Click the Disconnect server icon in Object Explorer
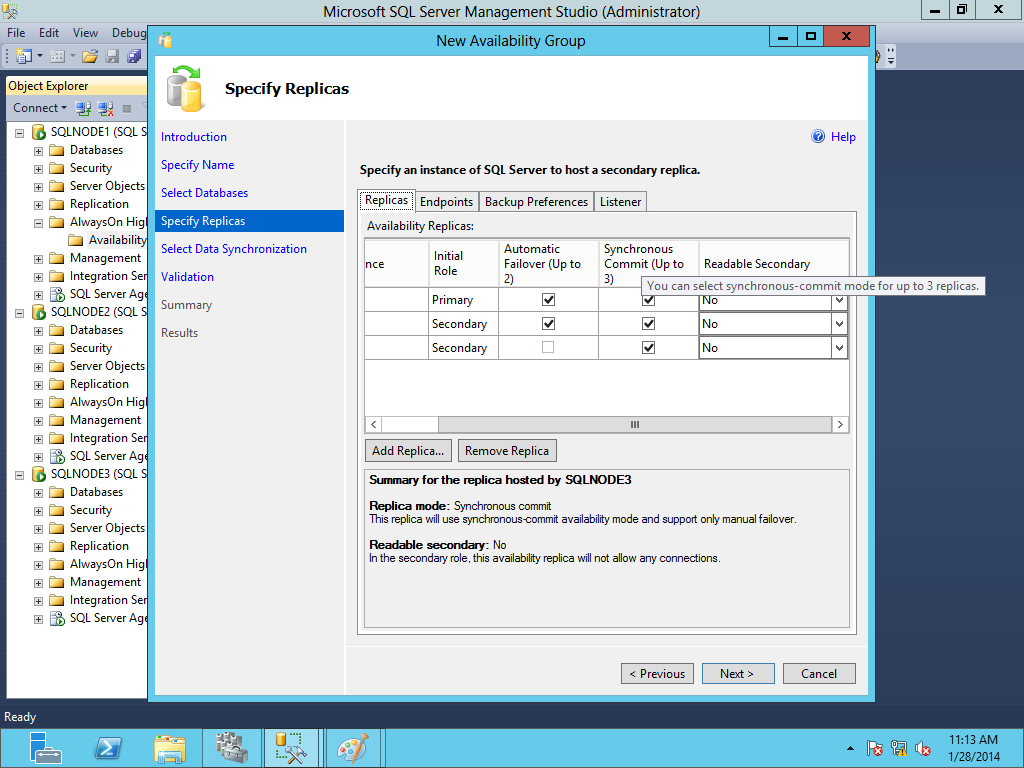1024x768 pixels. click(105, 108)
